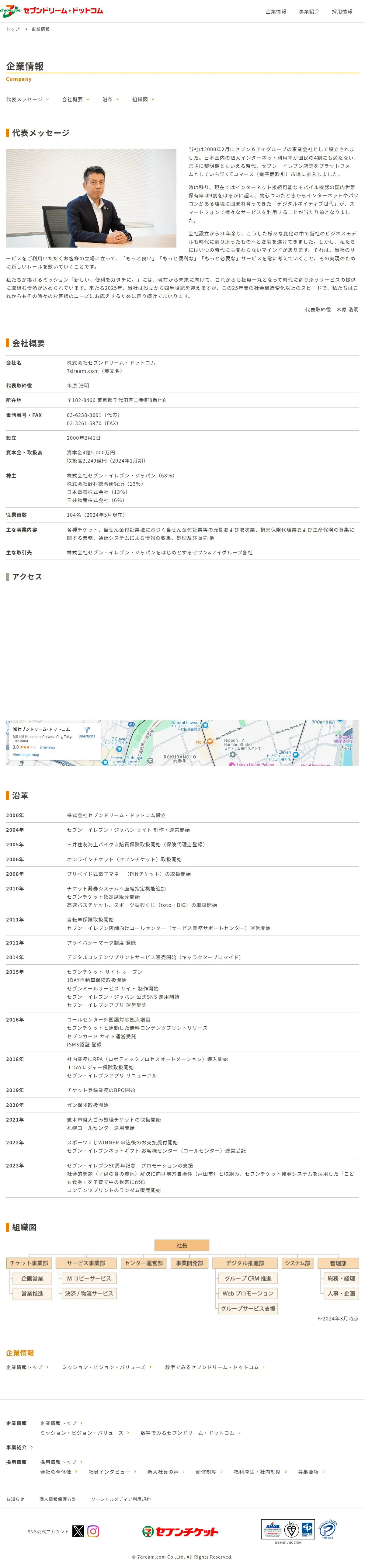Viewport: 365px width, 1568px height.
Task: Open the X (Twitter) SNS account icon
Action: [x=78, y=1531]
